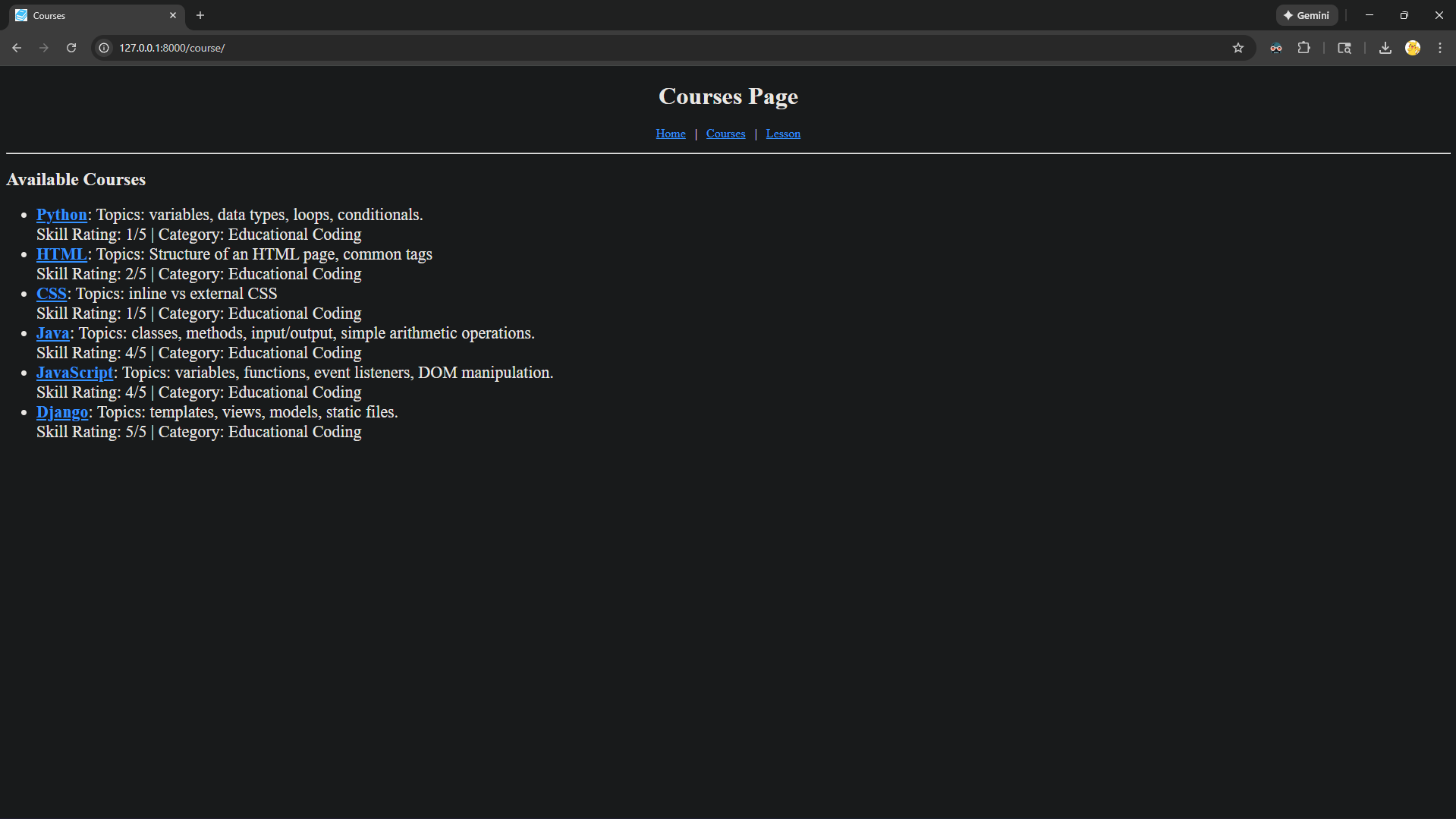The width and height of the screenshot is (1456, 819).
Task: Click the JavaScript course link
Action: [74, 373]
